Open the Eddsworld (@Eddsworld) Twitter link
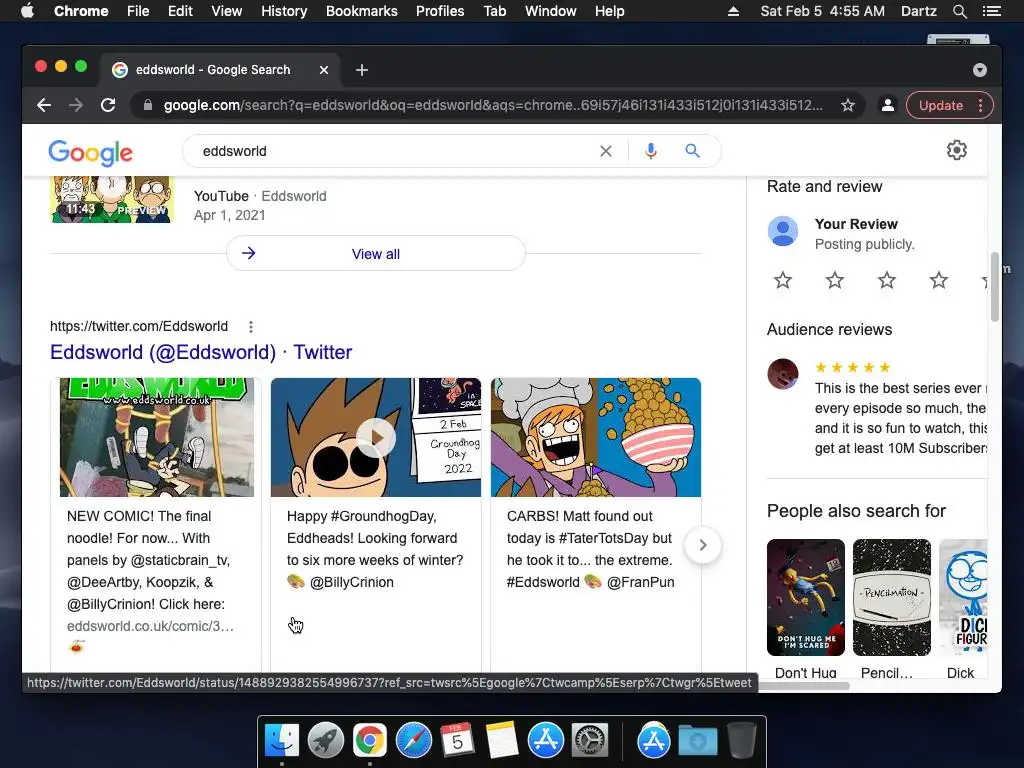Image resolution: width=1024 pixels, height=768 pixels. pos(201,352)
